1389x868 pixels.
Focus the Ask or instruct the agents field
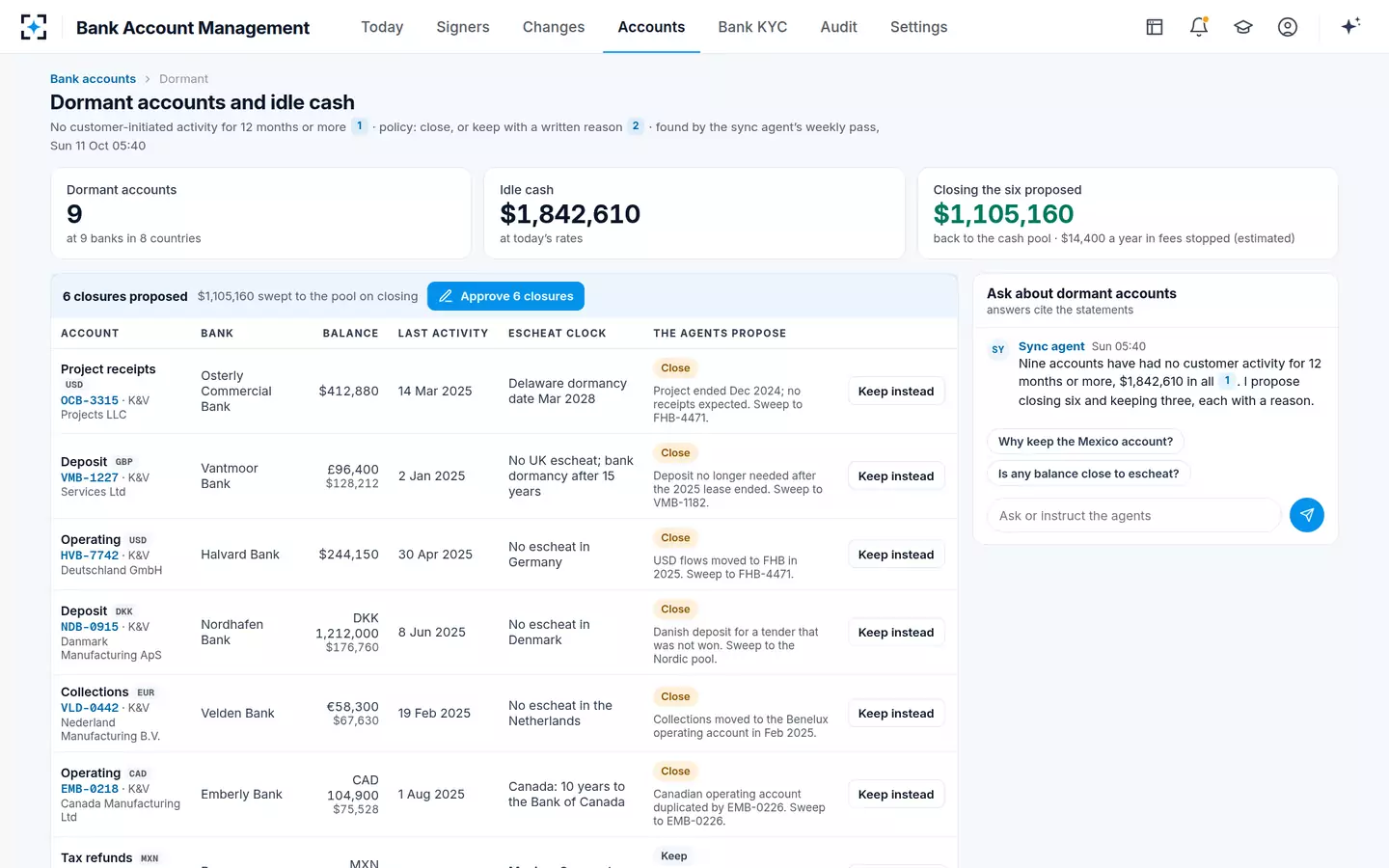(x=1133, y=515)
